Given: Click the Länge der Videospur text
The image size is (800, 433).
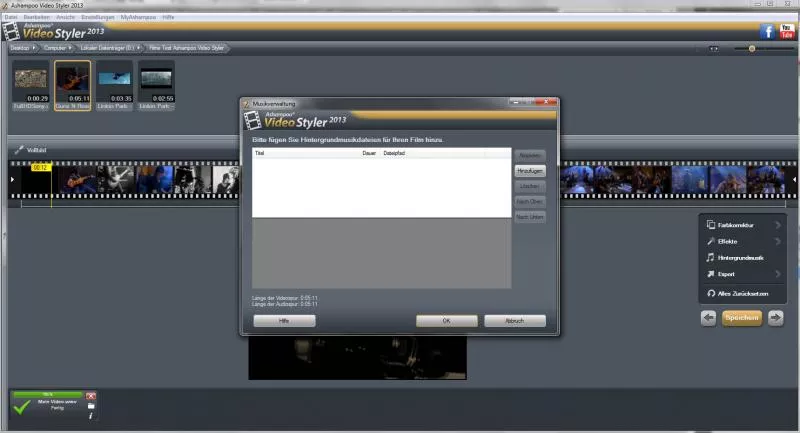Looking at the screenshot, I should point(285,298).
